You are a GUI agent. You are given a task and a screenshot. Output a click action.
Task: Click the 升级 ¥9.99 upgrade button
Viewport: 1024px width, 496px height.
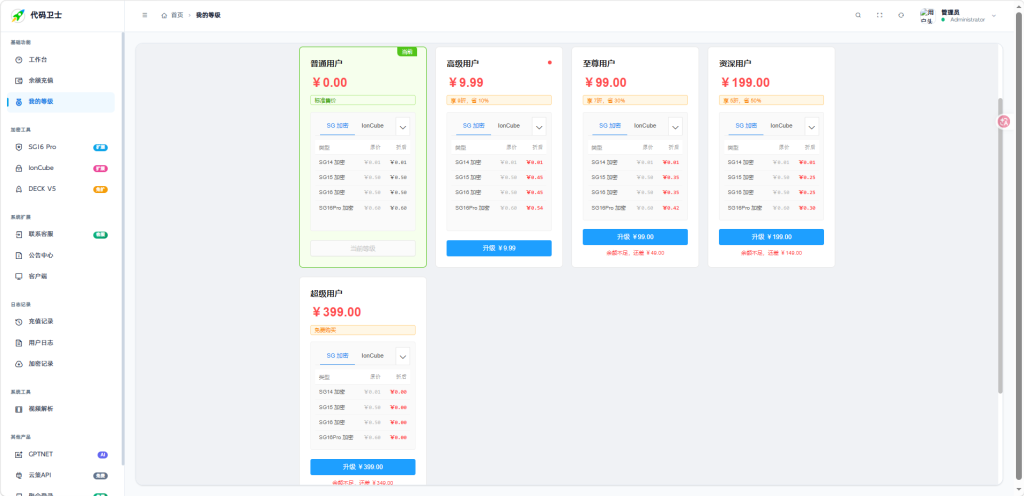pos(499,248)
